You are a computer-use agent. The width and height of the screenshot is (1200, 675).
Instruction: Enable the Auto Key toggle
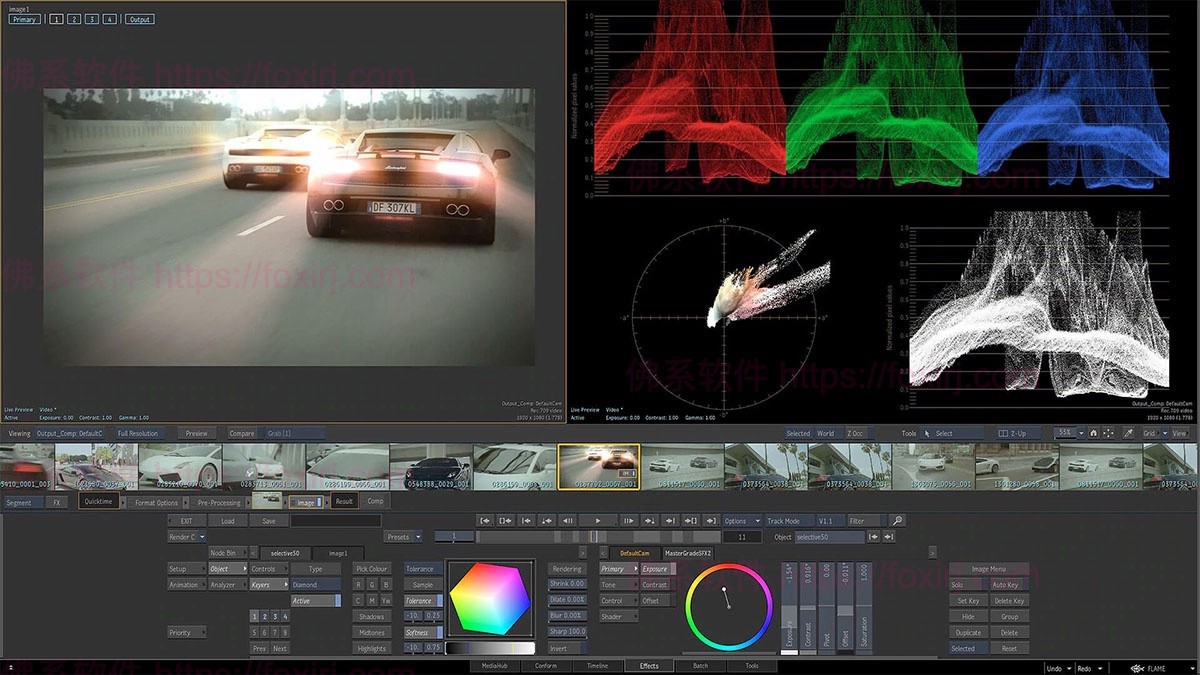(1008, 585)
